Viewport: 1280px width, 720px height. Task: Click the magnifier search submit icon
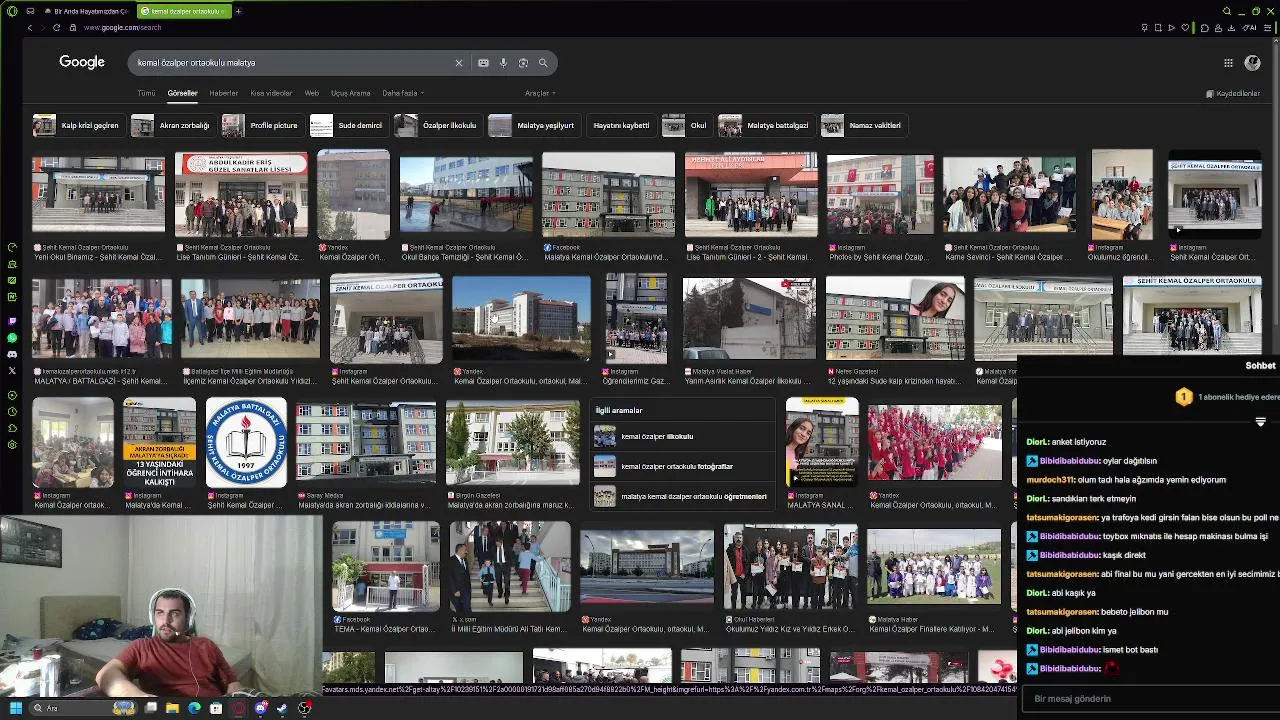(543, 63)
